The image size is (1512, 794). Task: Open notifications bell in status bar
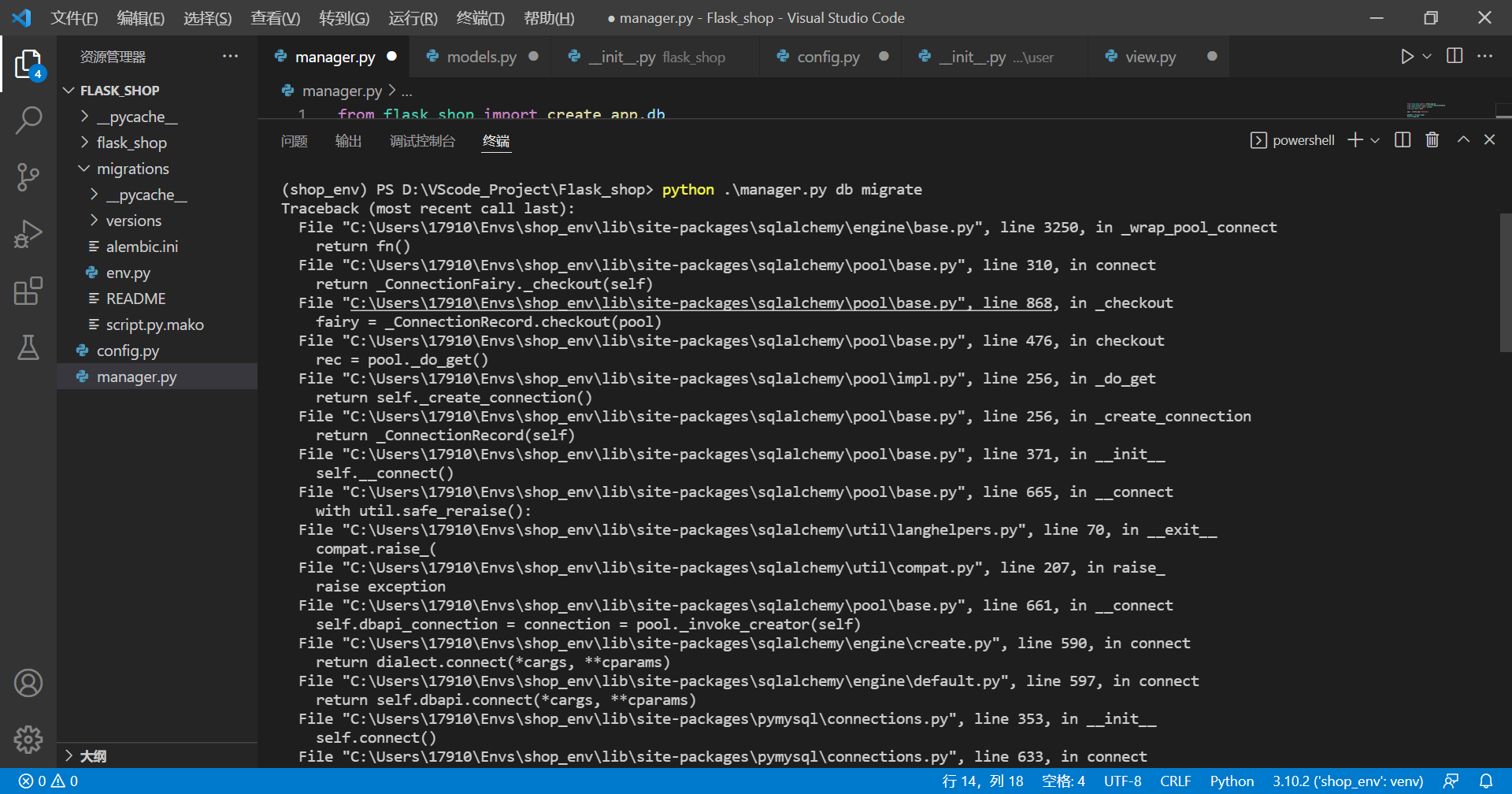1486,781
